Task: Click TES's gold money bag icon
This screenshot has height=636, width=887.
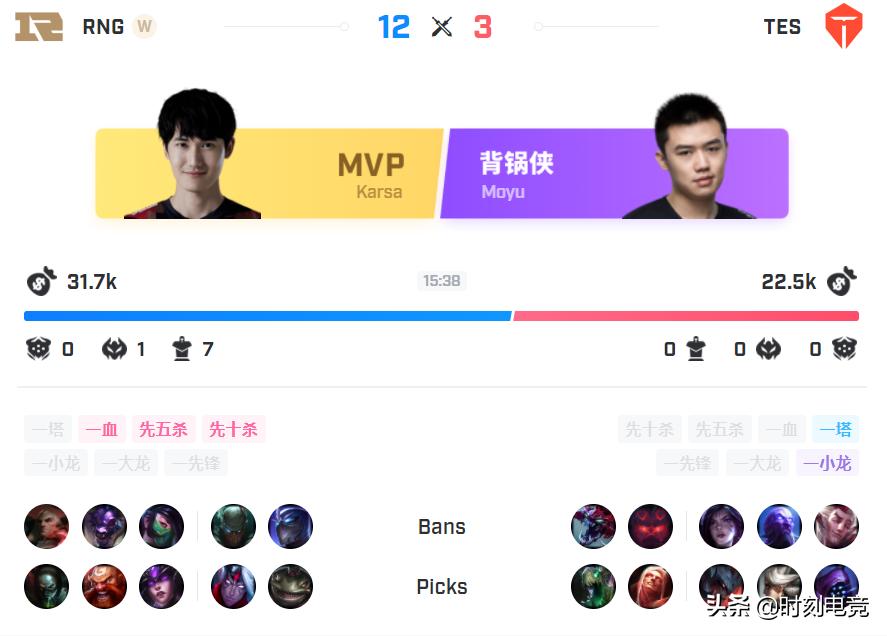Action: (x=842, y=281)
